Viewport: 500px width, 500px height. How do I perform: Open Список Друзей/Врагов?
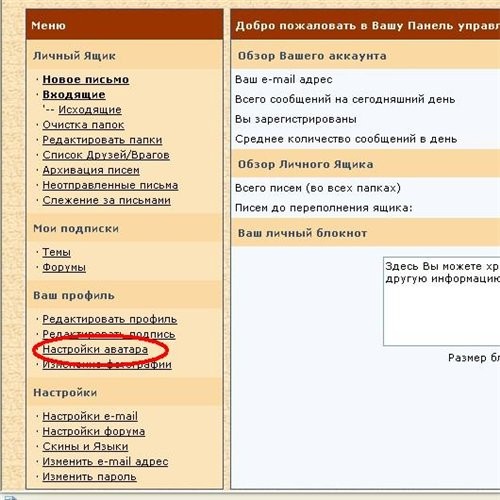pyautogui.click(x=106, y=155)
